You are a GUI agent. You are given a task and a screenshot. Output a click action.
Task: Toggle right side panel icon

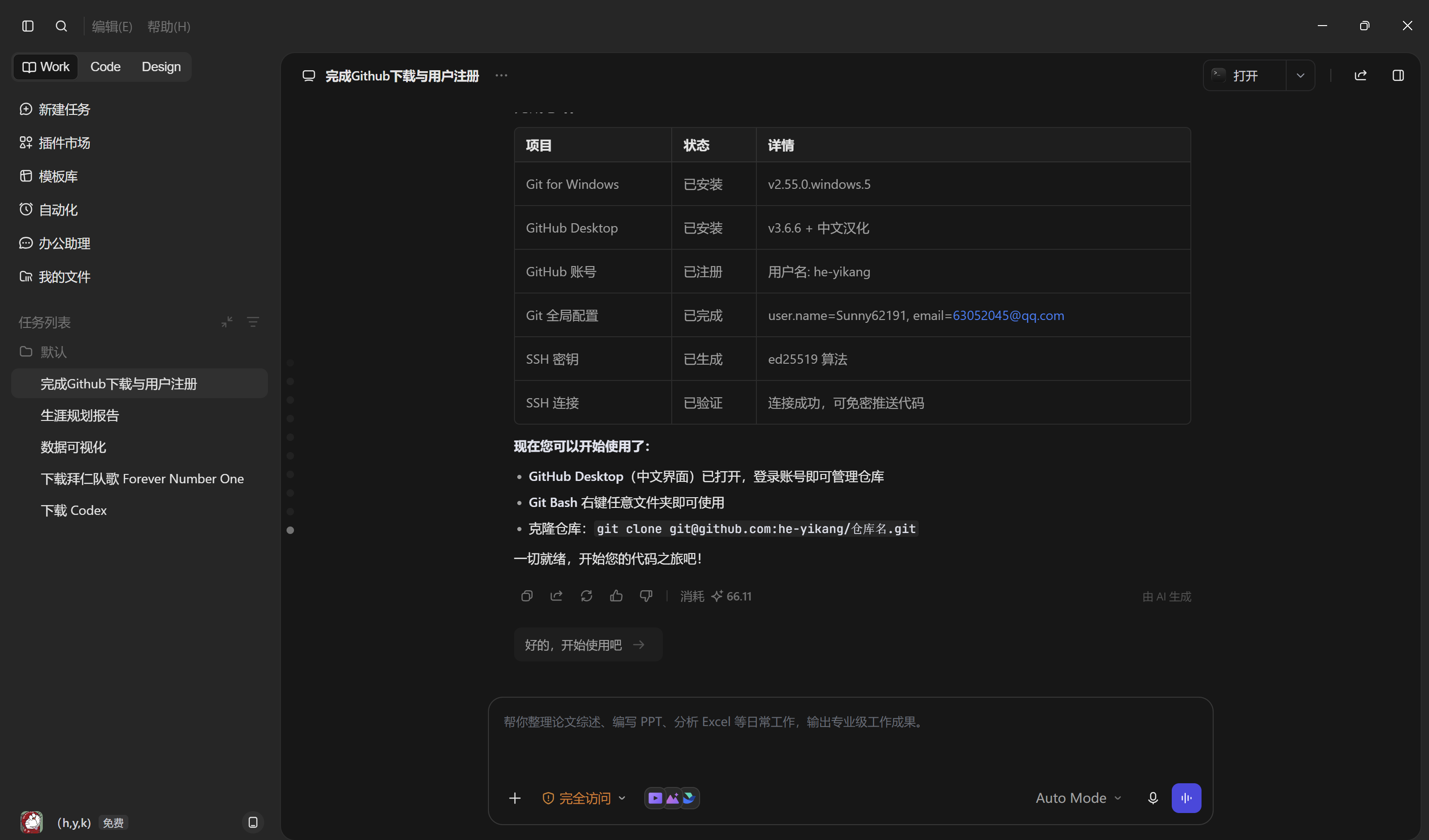point(1398,75)
